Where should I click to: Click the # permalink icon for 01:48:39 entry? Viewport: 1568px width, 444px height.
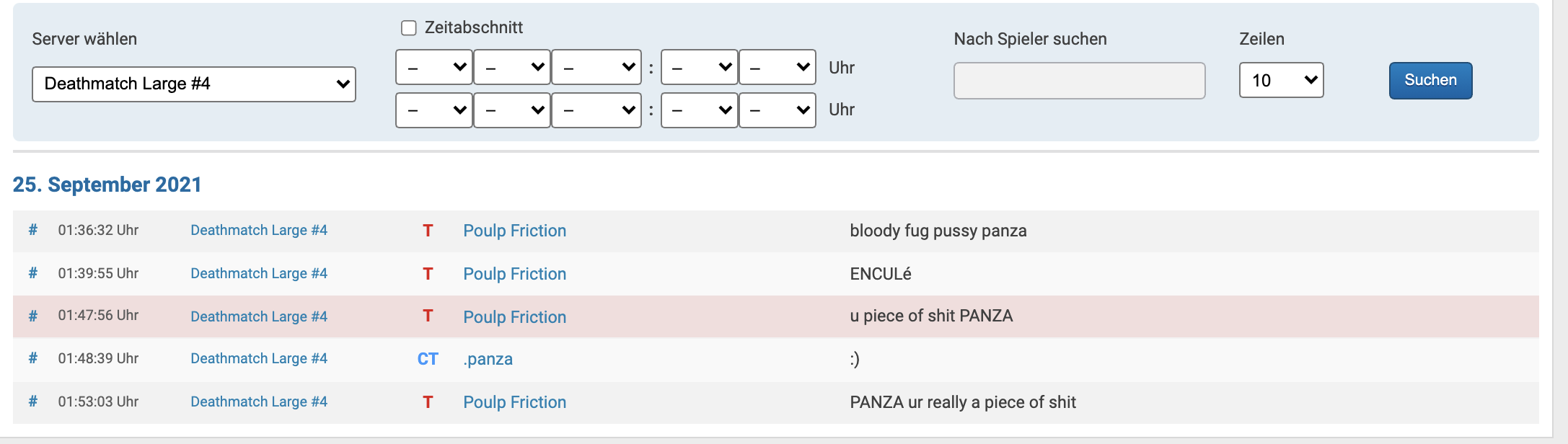tap(33, 358)
